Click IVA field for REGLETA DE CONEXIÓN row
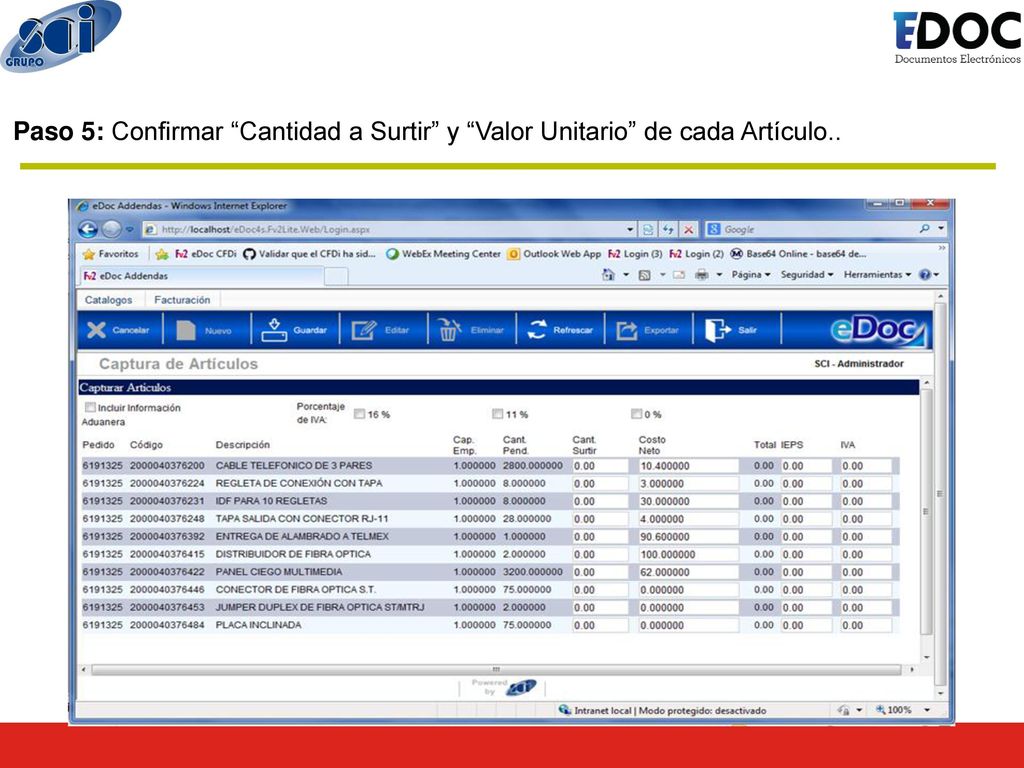1024x768 pixels. (x=866, y=483)
